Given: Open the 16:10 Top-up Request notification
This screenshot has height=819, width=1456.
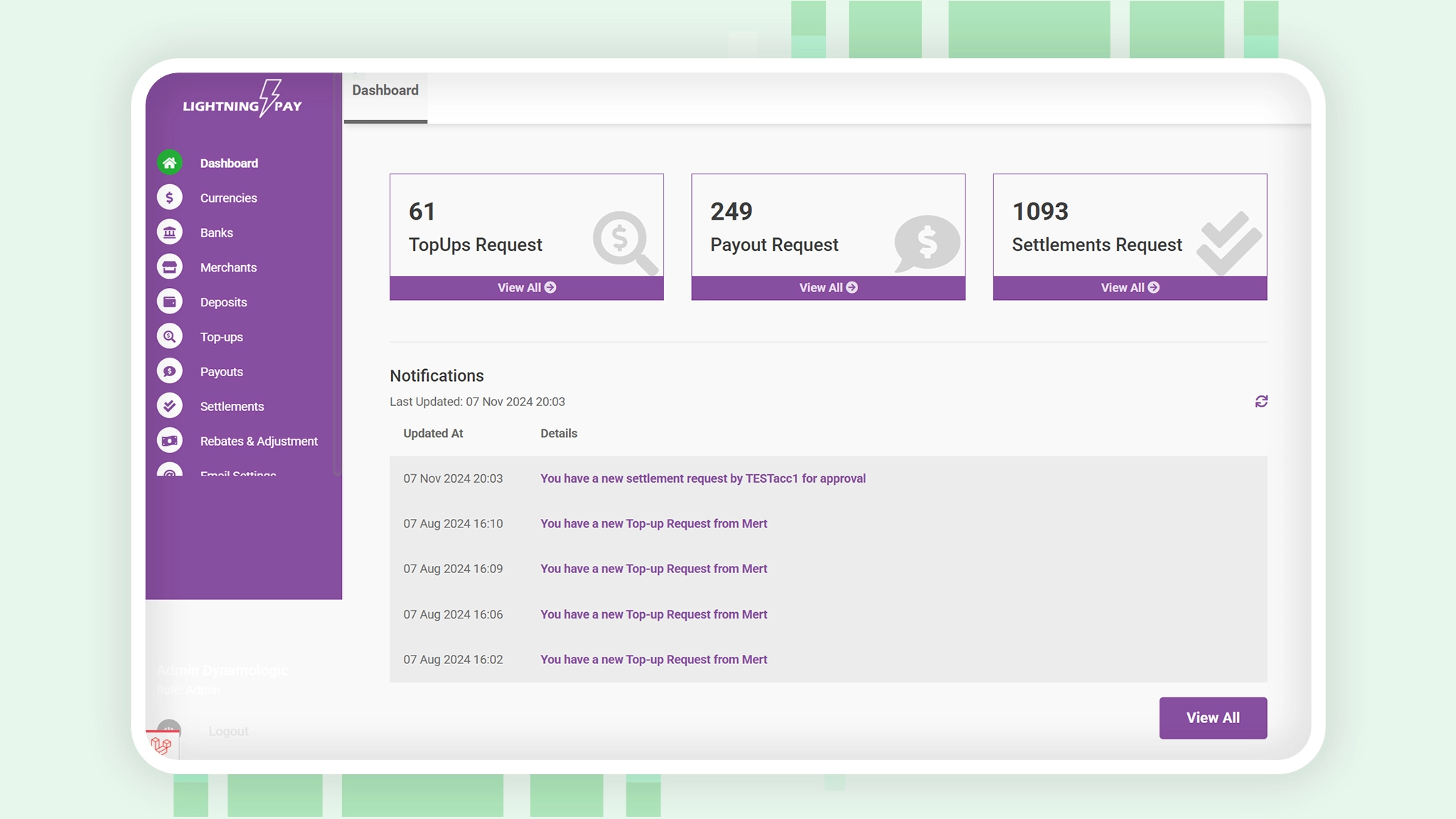Looking at the screenshot, I should [653, 524].
